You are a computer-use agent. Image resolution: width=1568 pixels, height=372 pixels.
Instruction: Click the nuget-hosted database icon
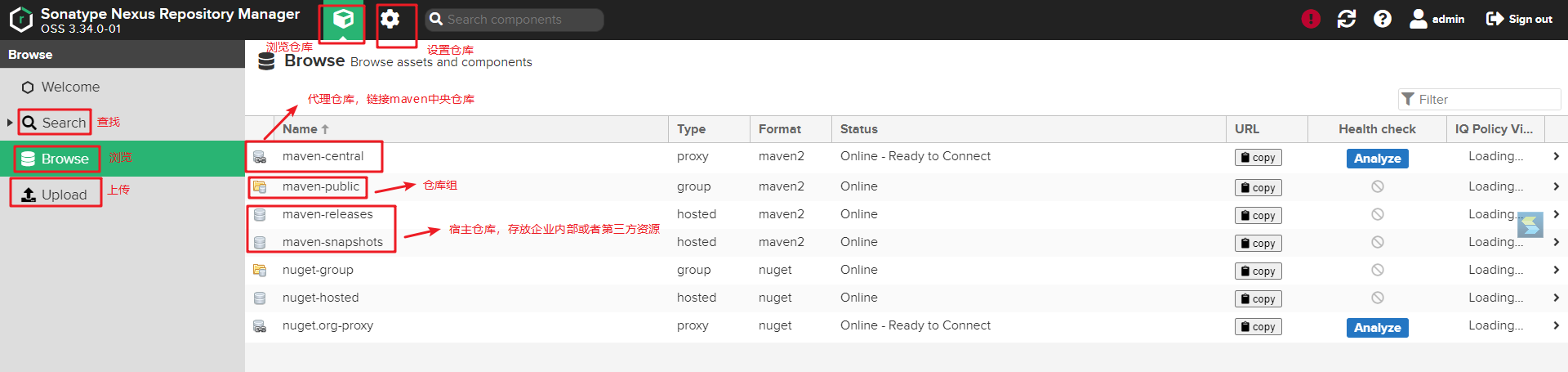(x=260, y=298)
